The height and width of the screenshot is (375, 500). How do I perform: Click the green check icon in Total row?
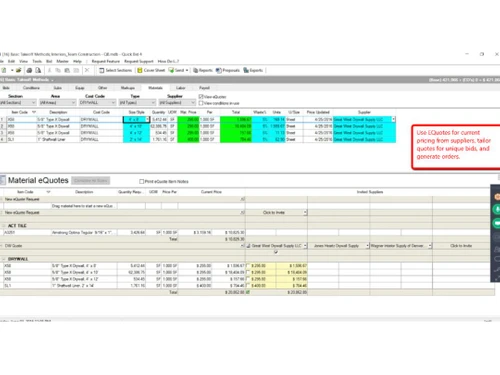[248, 292]
